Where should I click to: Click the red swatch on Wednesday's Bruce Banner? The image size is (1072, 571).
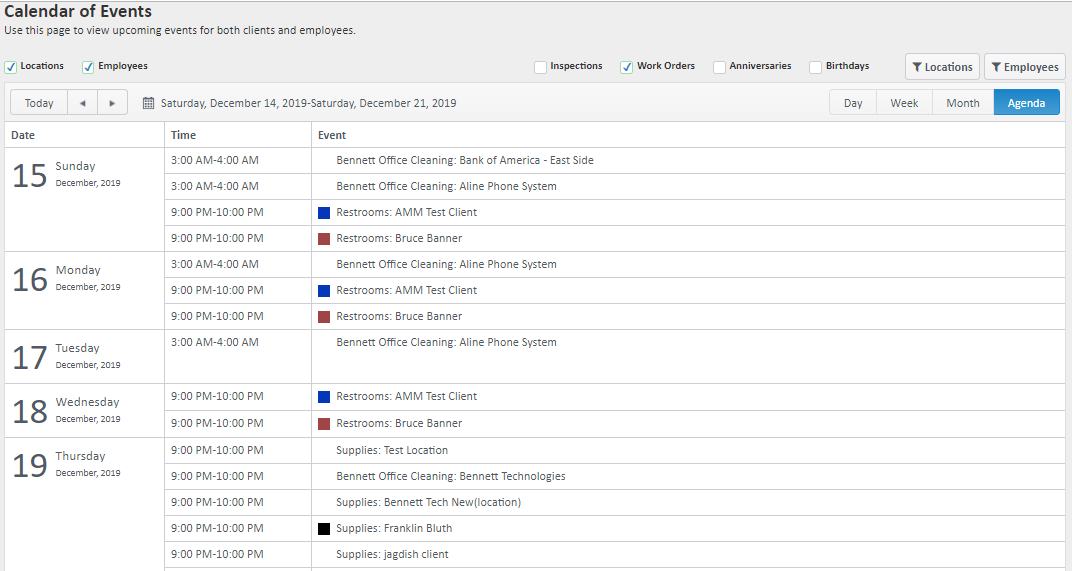(324, 424)
